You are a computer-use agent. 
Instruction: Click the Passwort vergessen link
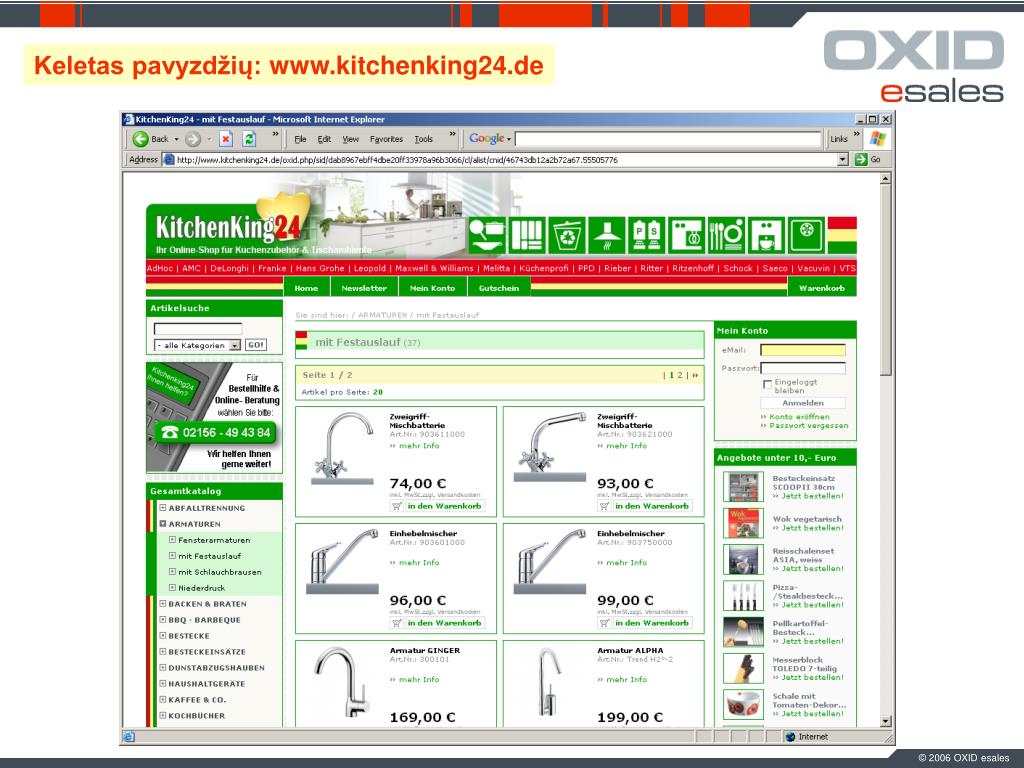pos(808,426)
